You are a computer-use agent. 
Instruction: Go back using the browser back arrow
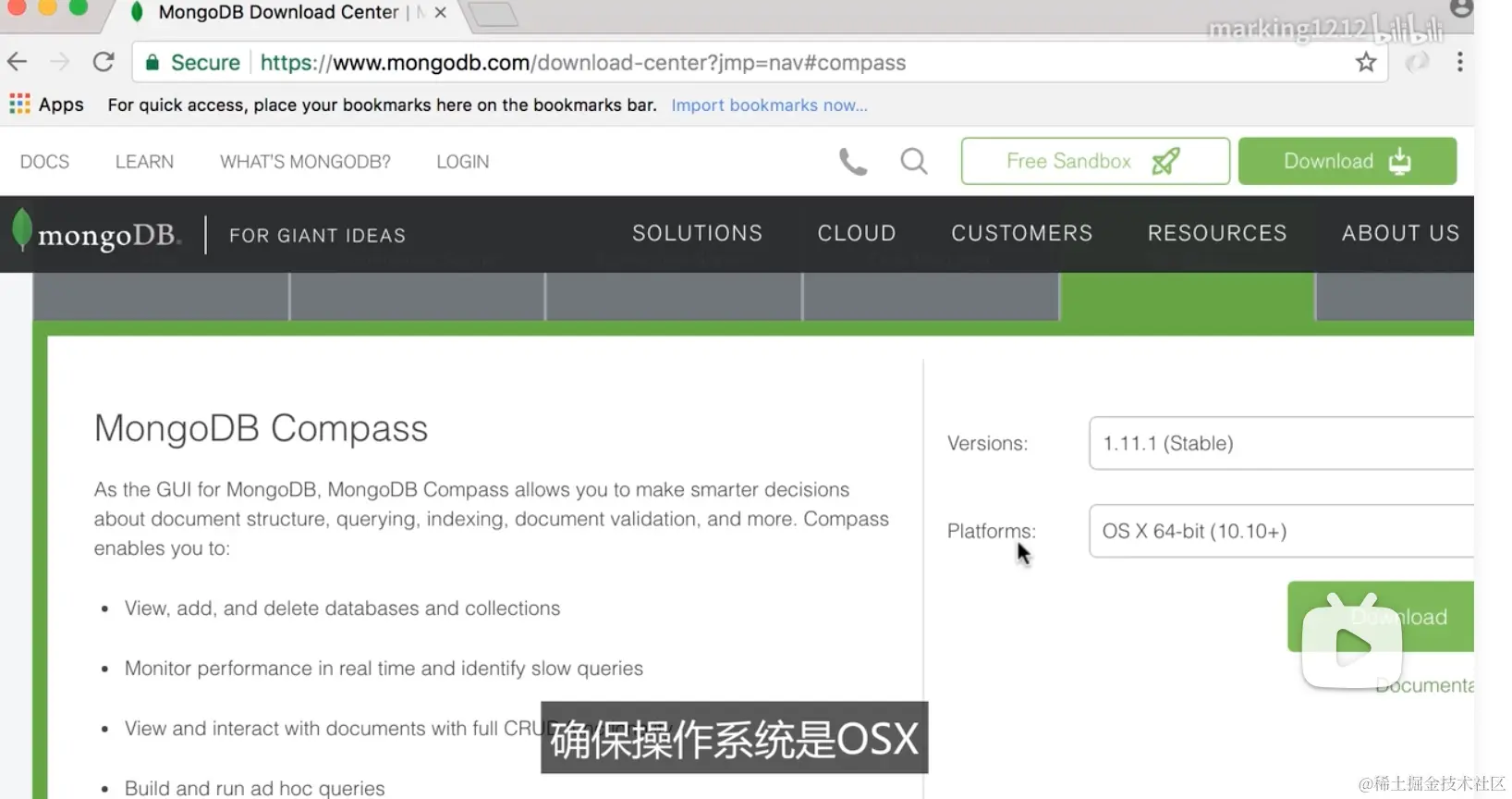point(18,62)
